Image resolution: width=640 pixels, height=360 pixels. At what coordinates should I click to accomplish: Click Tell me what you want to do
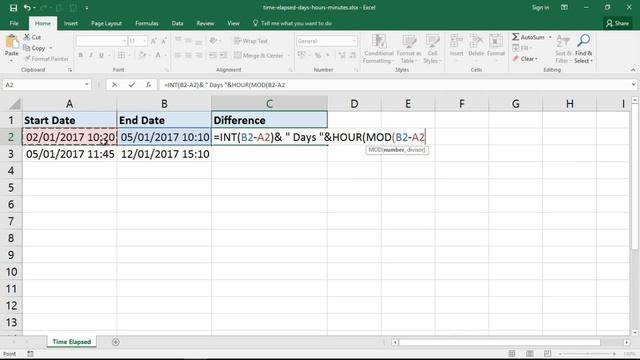point(292,23)
